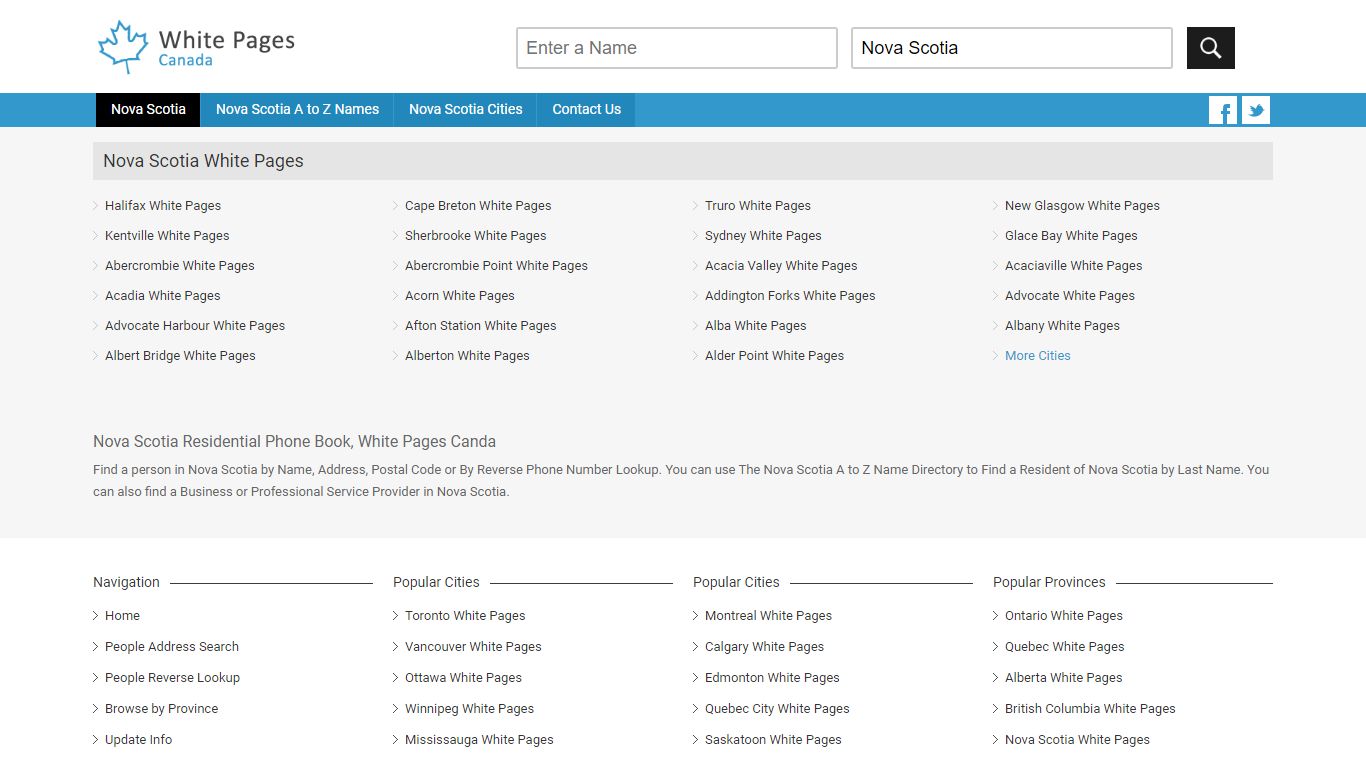Select the Nova Scotia nav tab

tap(148, 110)
